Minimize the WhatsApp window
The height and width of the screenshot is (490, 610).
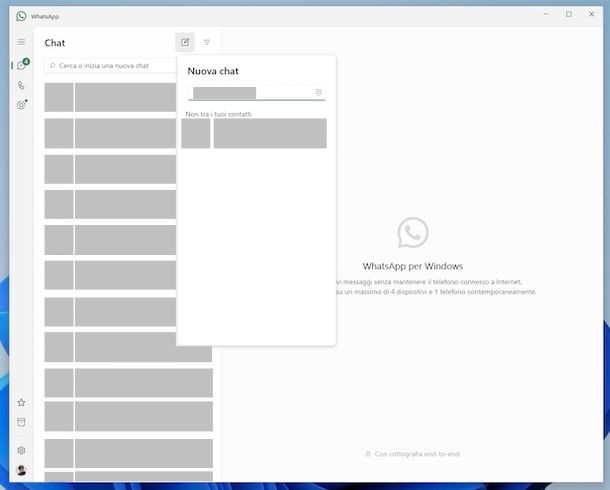coord(547,14)
